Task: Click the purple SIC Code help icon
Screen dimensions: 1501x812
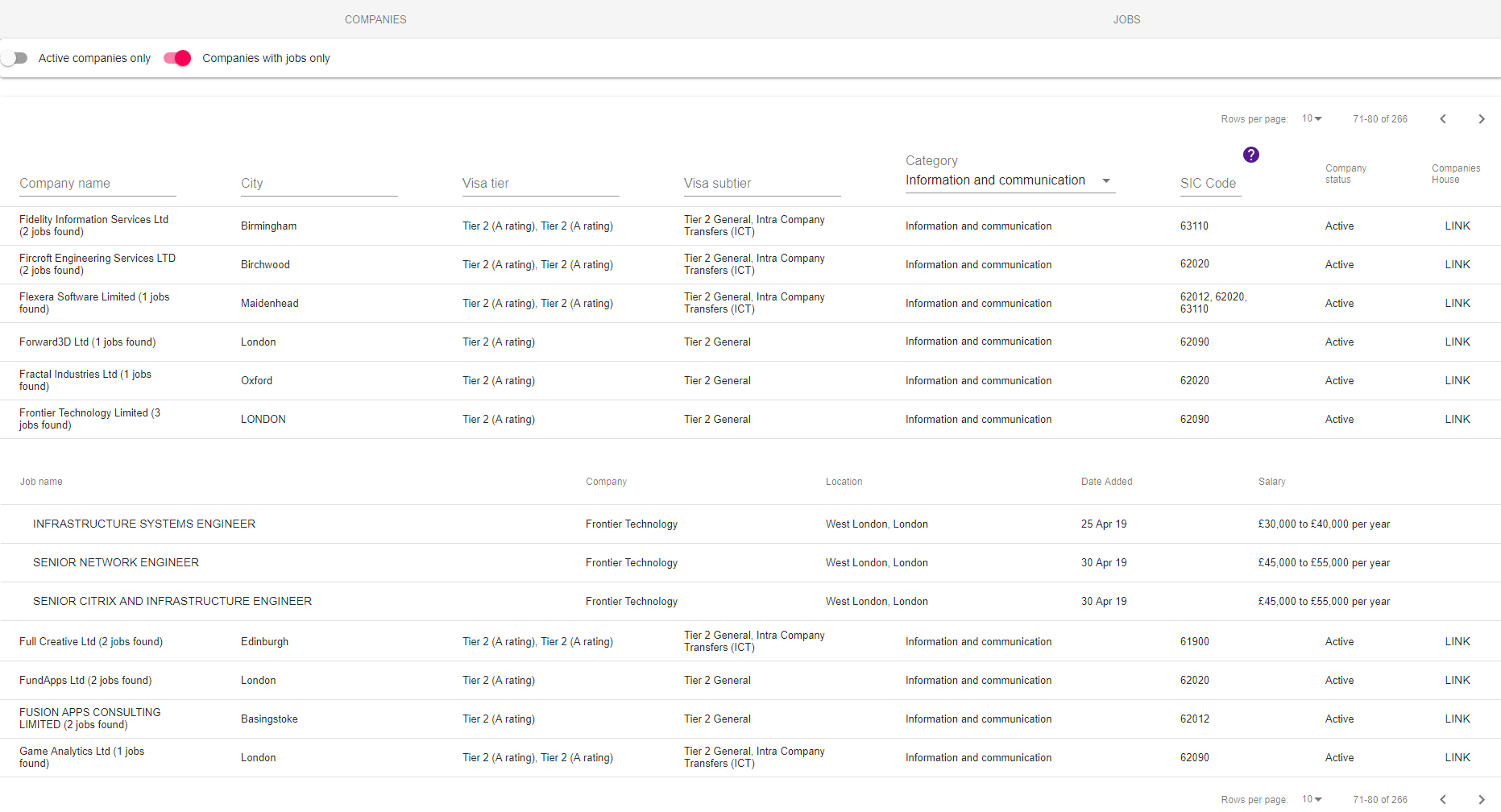Action: point(1250,155)
